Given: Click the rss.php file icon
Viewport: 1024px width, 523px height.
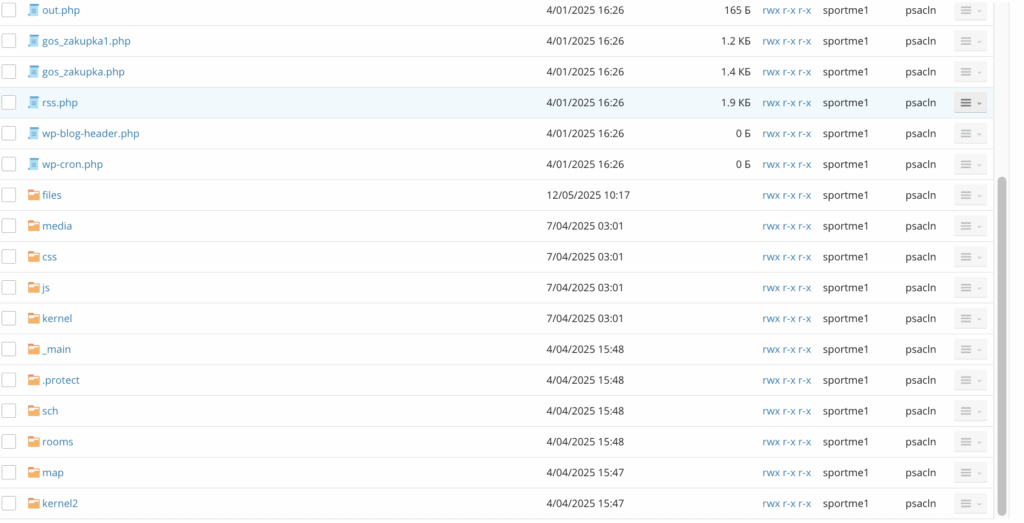Looking at the screenshot, I should 34,102.
